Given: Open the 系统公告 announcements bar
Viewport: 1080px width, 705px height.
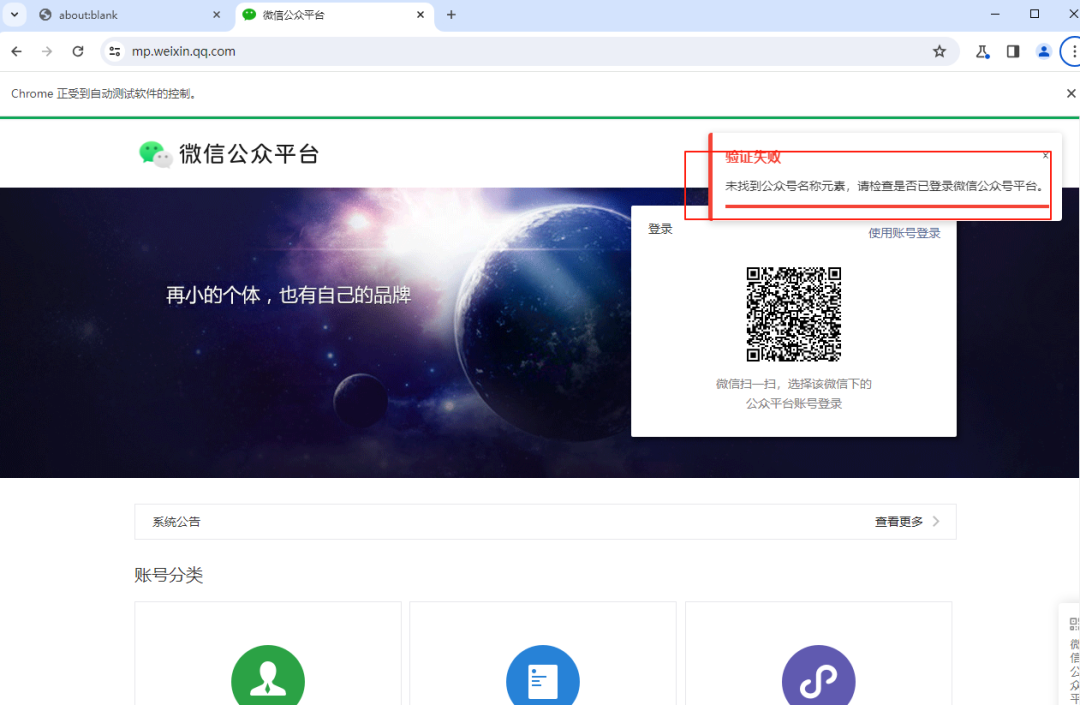Looking at the screenshot, I should pyautogui.click(x=546, y=521).
